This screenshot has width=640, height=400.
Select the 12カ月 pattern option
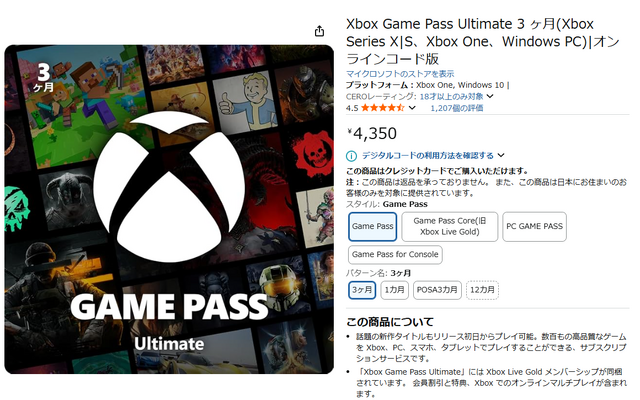482,290
